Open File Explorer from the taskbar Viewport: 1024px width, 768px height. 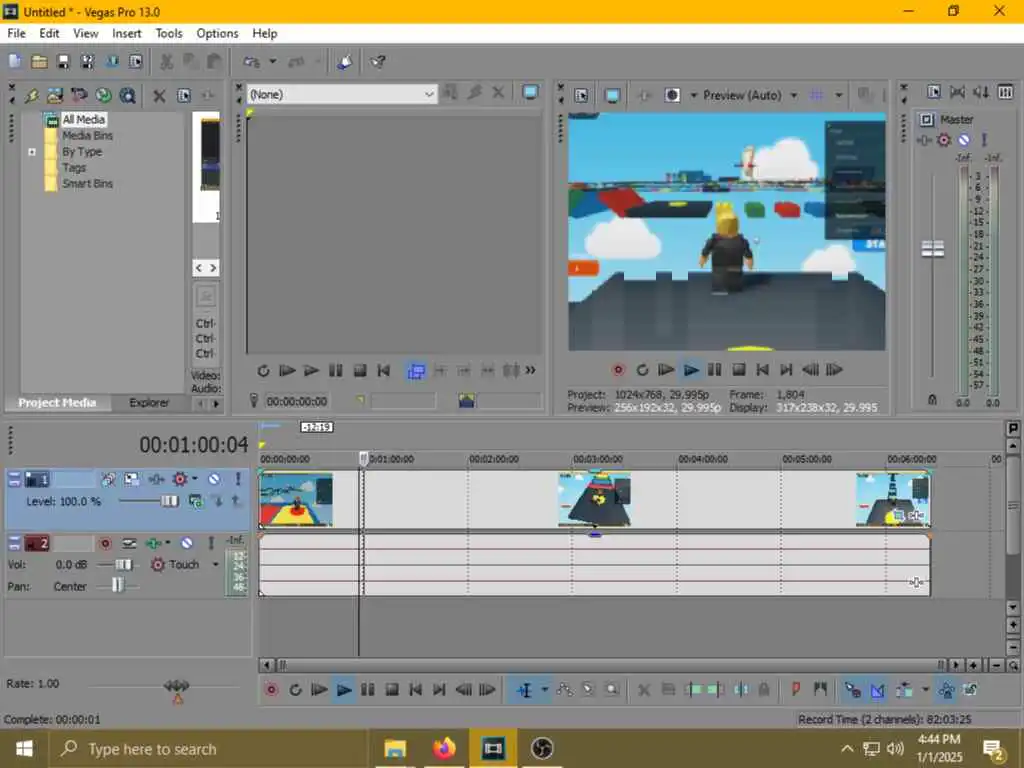click(395, 748)
